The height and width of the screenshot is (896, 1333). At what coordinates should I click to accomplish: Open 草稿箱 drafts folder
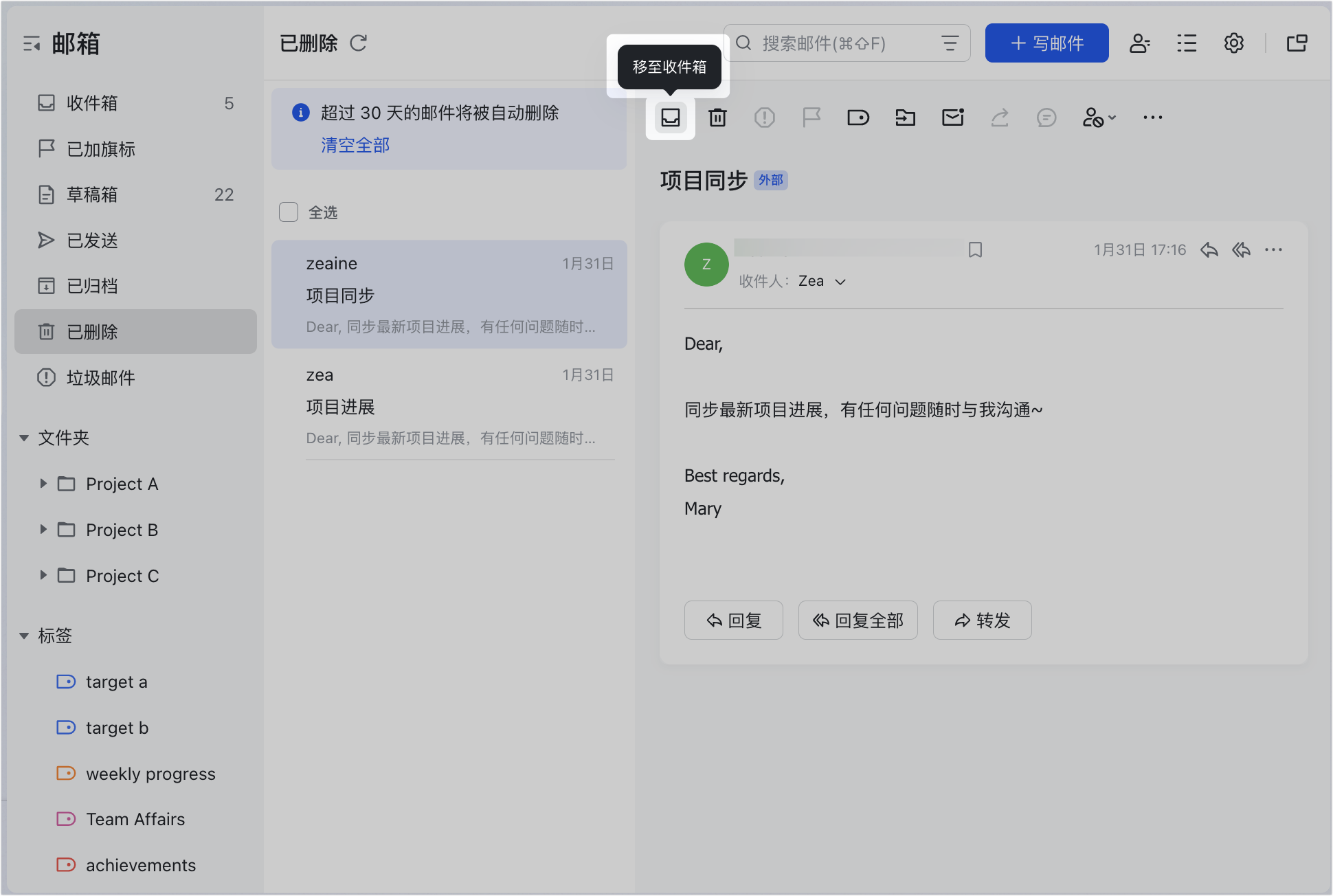click(135, 194)
